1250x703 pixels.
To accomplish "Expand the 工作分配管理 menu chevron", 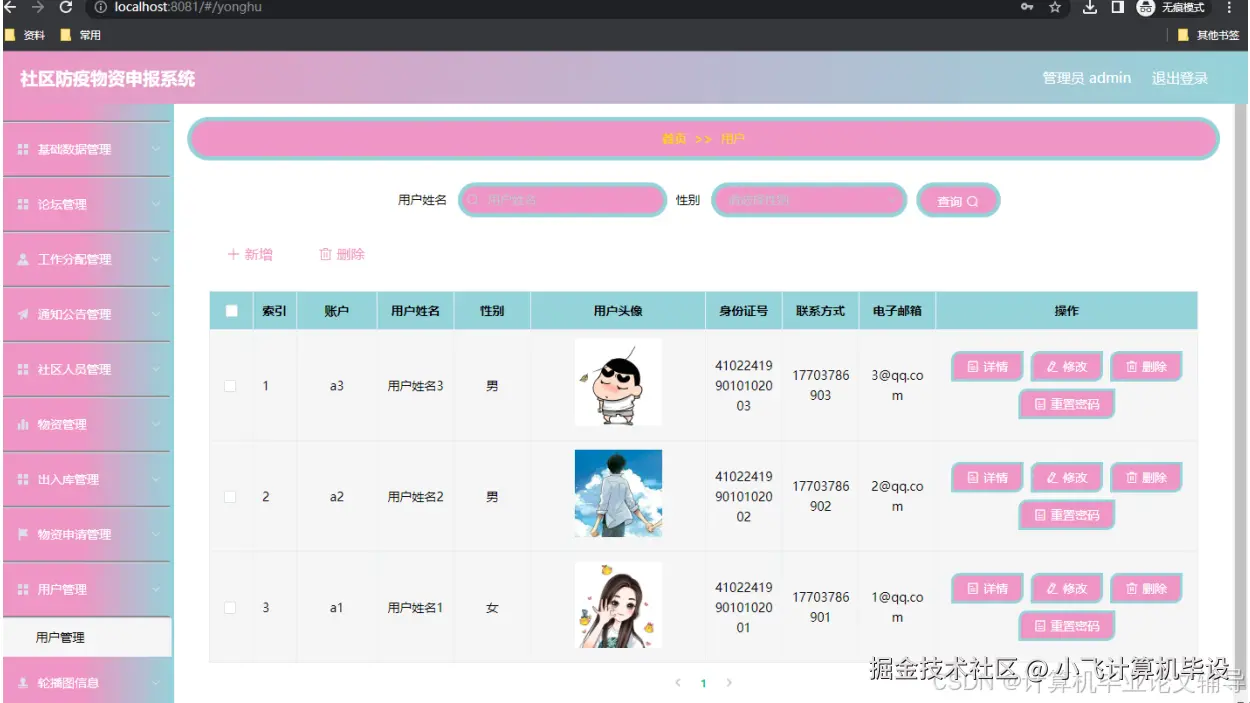I will [x=156, y=259].
